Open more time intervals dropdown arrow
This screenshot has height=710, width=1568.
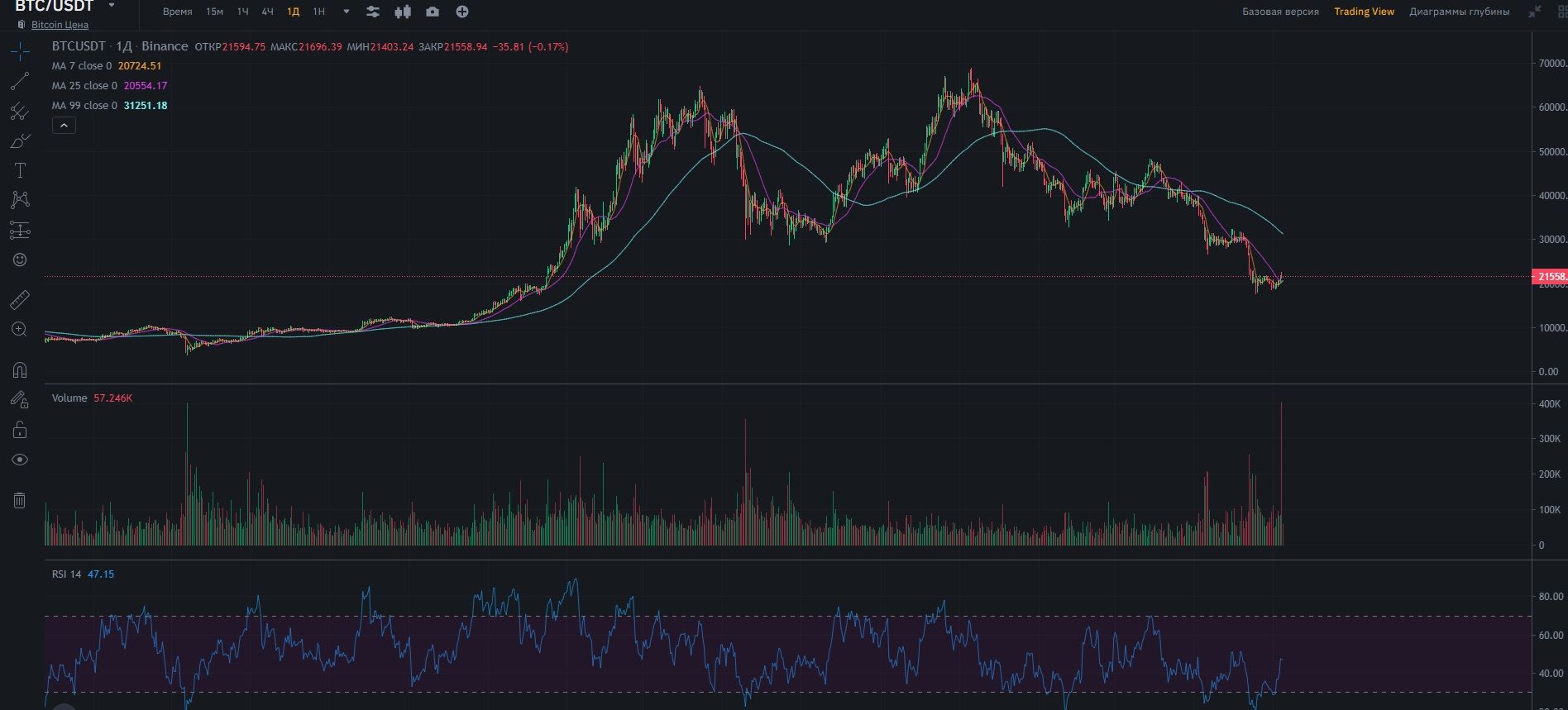click(346, 12)
